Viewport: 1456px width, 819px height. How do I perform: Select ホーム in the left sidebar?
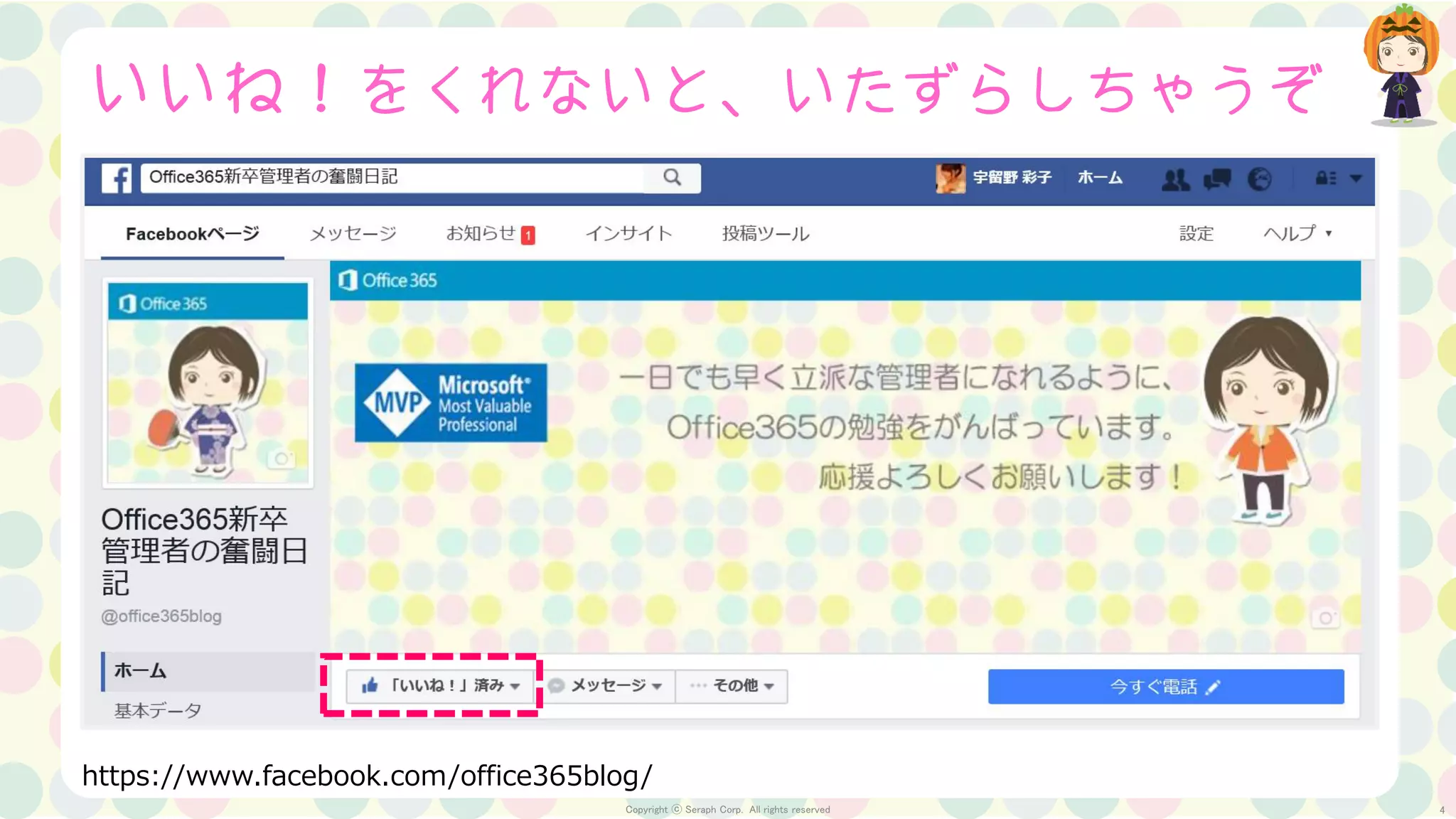pyautogui.click(x=208, y=671)
